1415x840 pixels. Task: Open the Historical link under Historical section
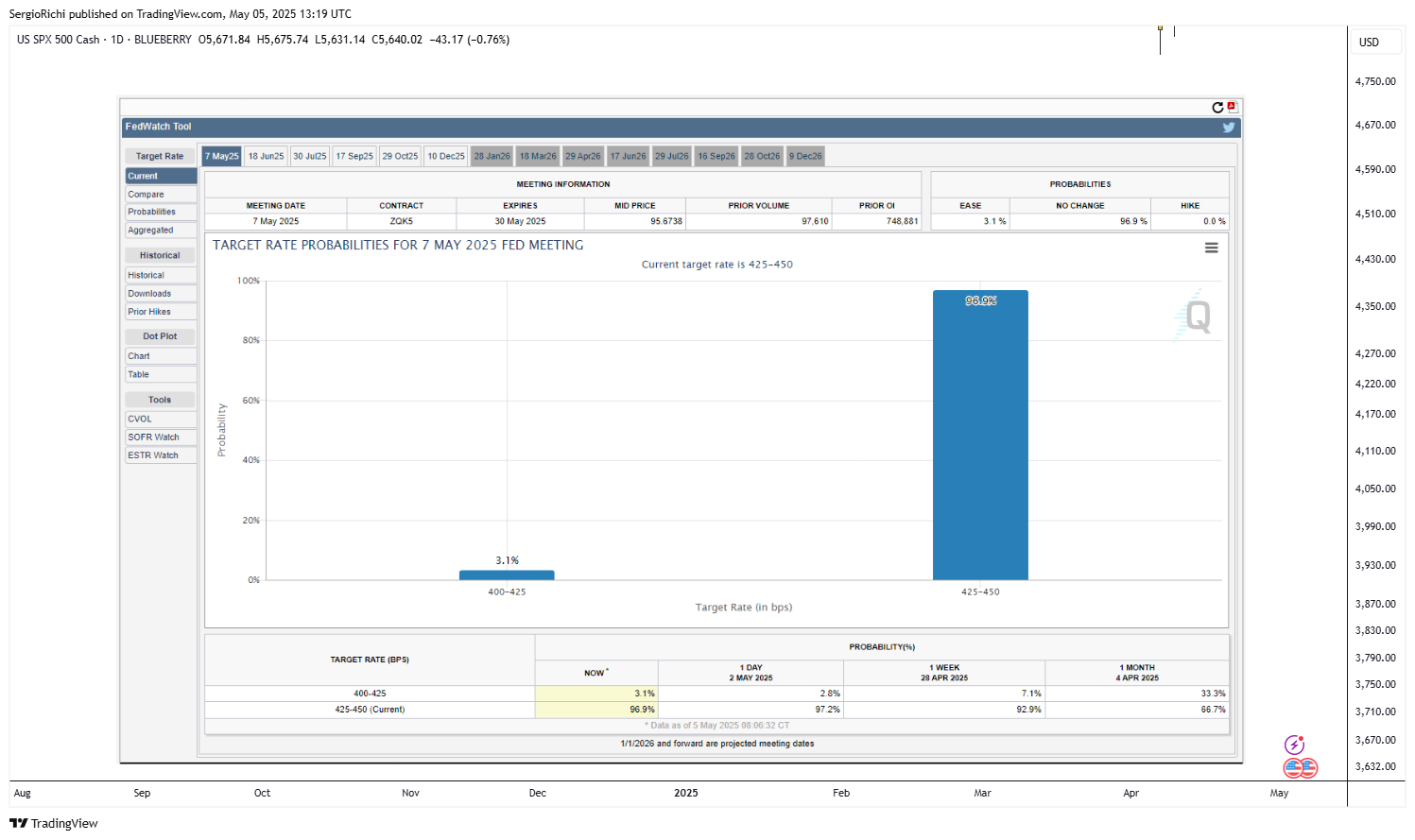coord(161,275)
